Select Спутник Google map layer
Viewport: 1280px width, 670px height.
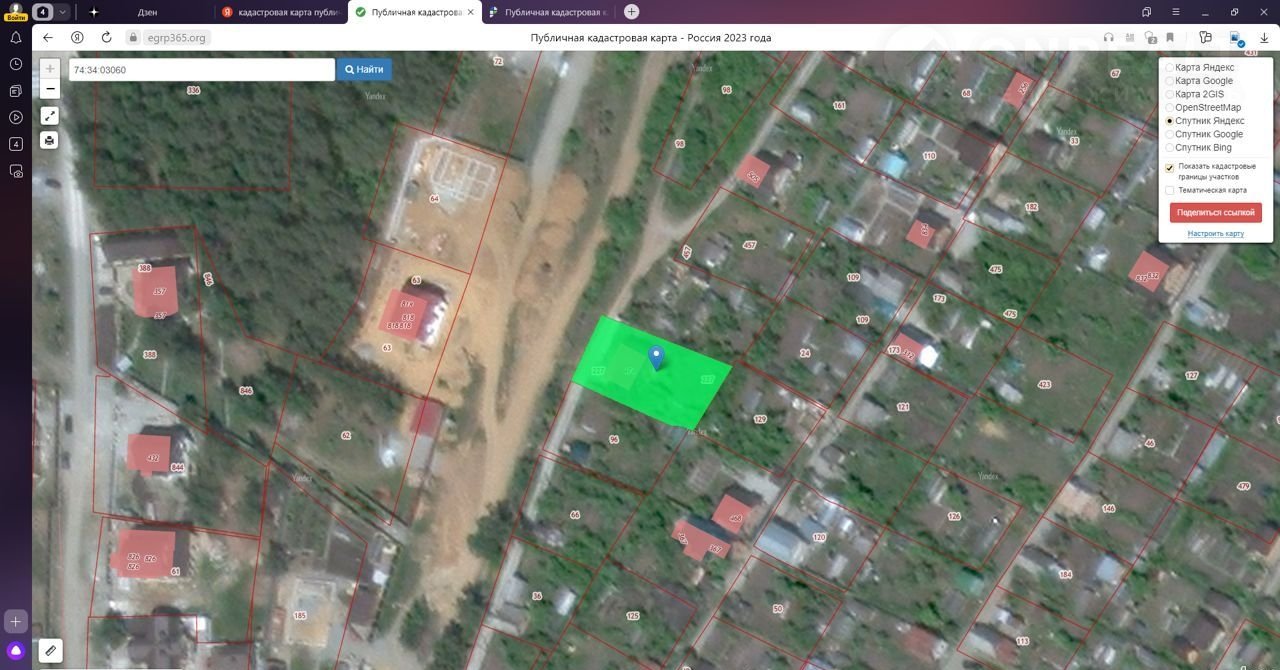pos(1170,134)
